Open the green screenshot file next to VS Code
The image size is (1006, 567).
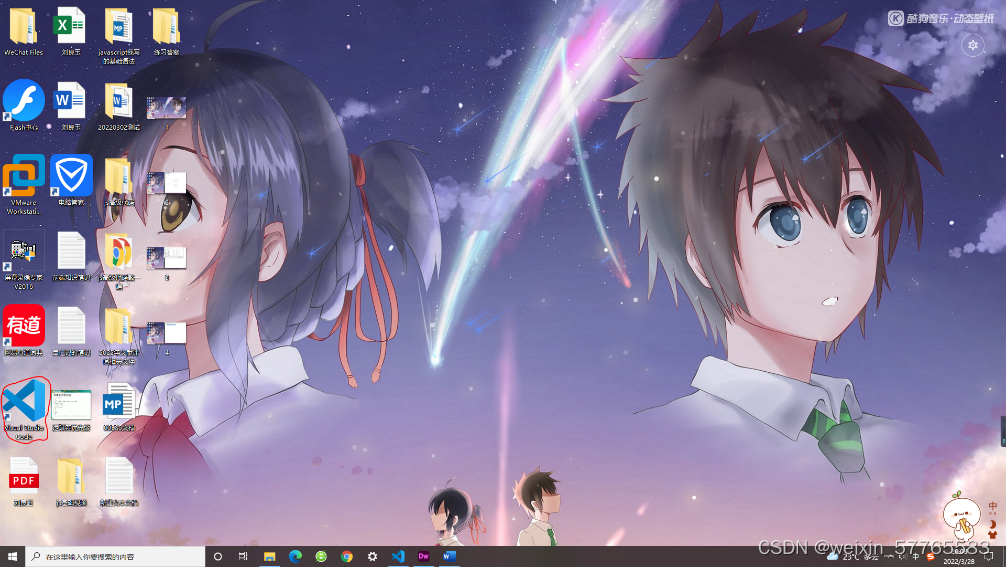click(71, 409)
